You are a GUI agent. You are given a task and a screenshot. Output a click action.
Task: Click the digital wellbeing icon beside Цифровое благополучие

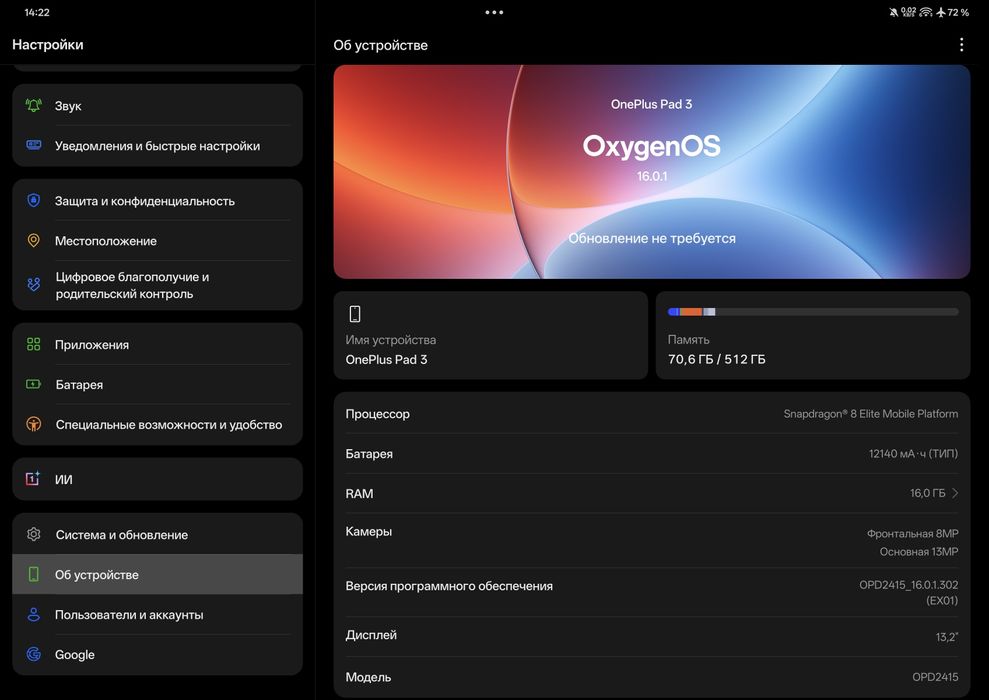33,284
